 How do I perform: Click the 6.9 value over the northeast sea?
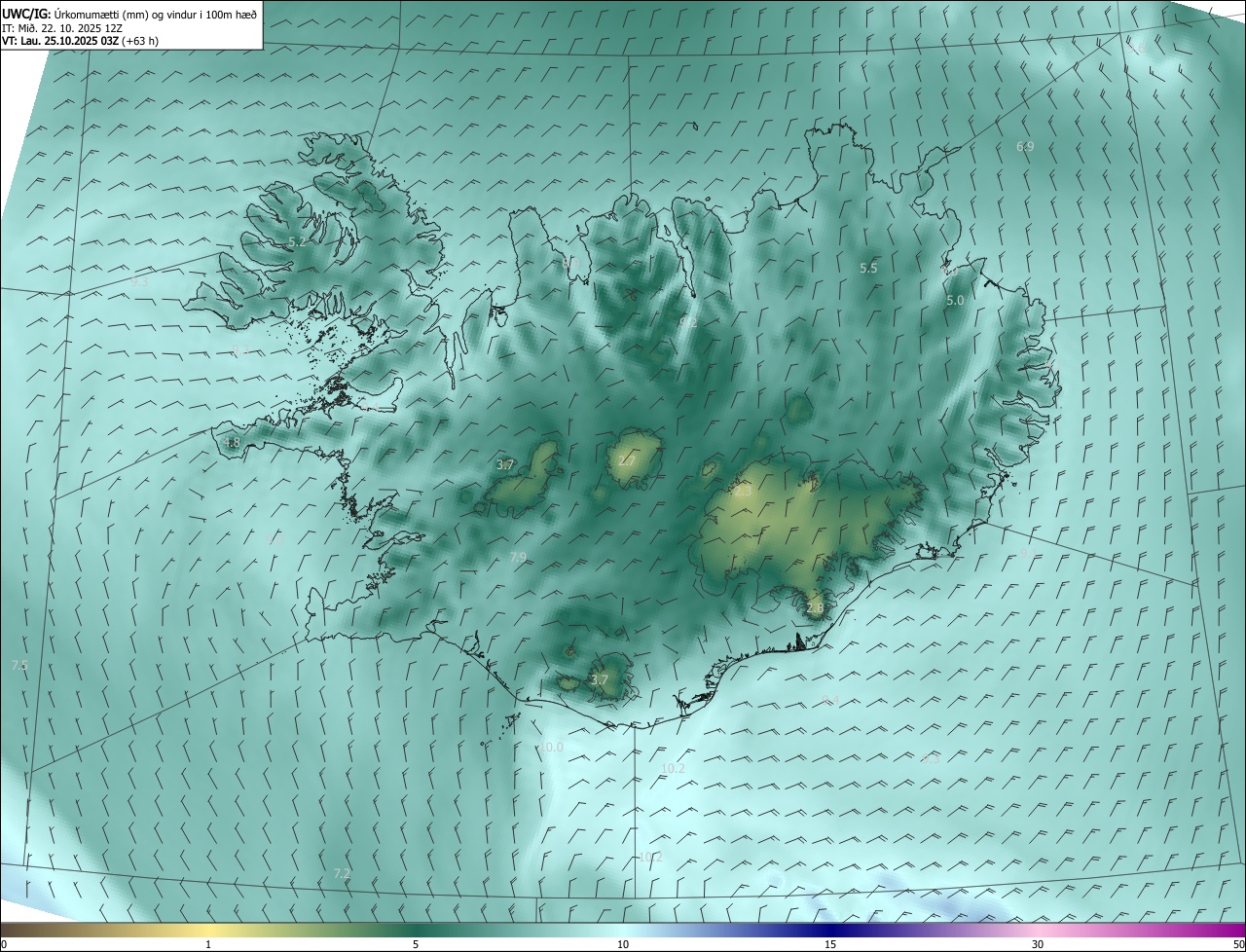1025,146
